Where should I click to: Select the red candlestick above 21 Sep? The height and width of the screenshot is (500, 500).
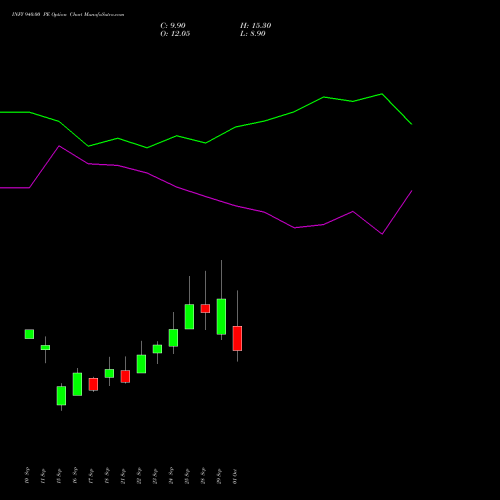[x=125, y=376]
